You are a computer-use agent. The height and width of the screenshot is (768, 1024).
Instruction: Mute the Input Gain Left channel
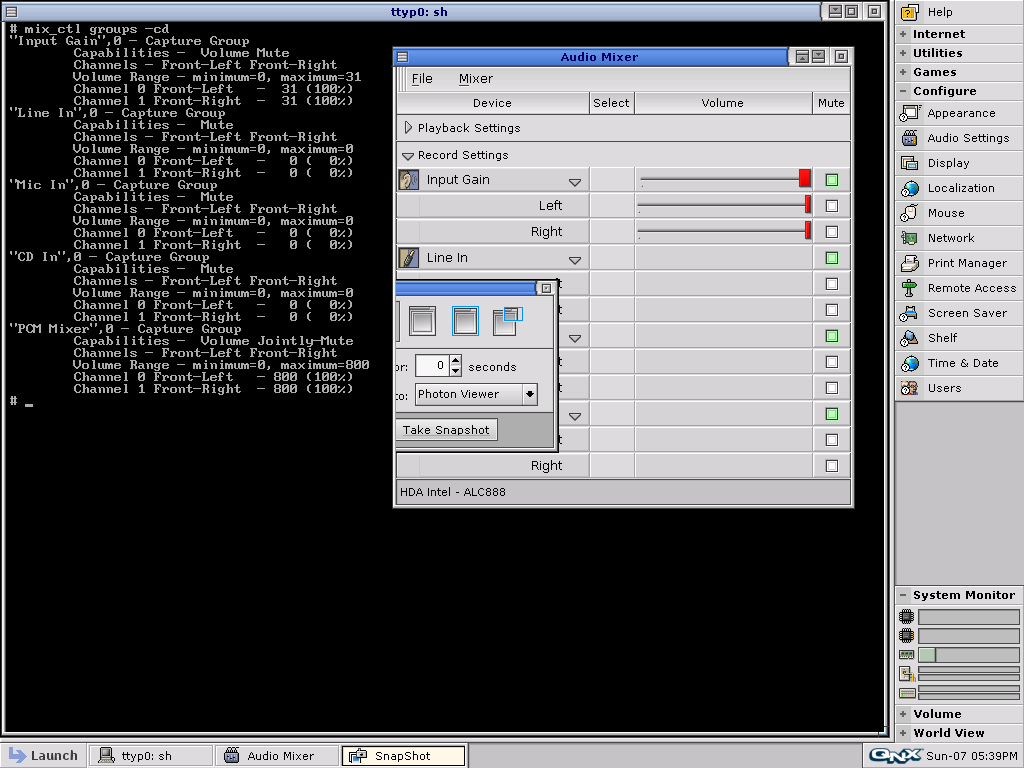click(831, 206)
